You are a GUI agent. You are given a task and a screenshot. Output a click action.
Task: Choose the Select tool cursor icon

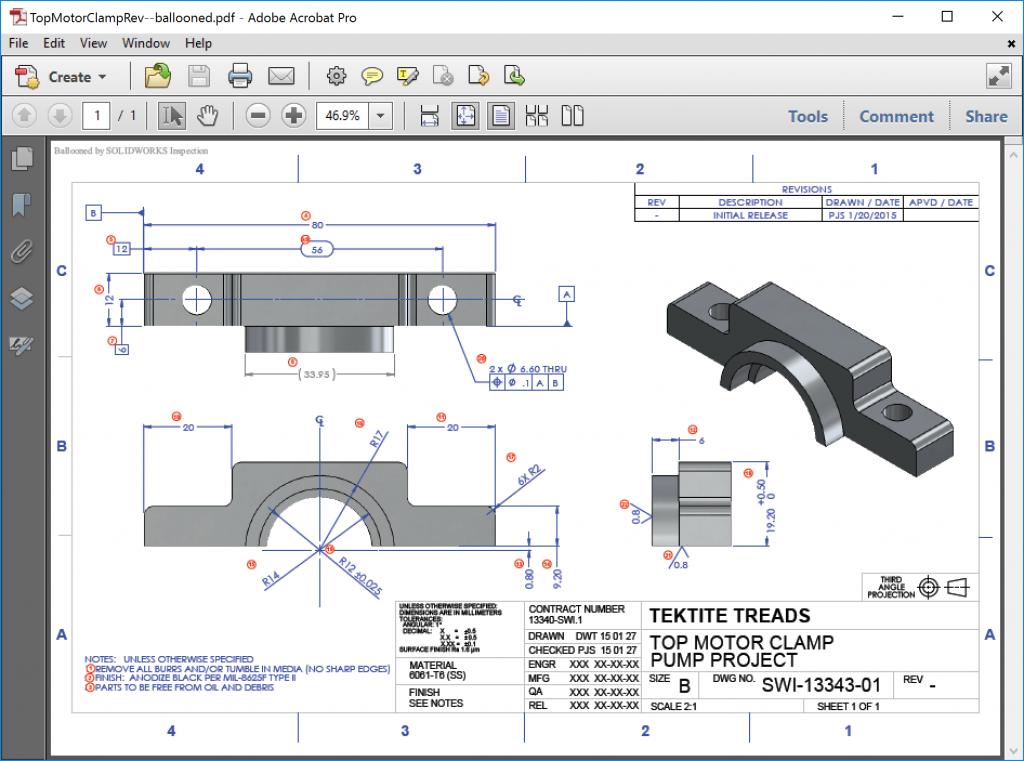point(172,116)
